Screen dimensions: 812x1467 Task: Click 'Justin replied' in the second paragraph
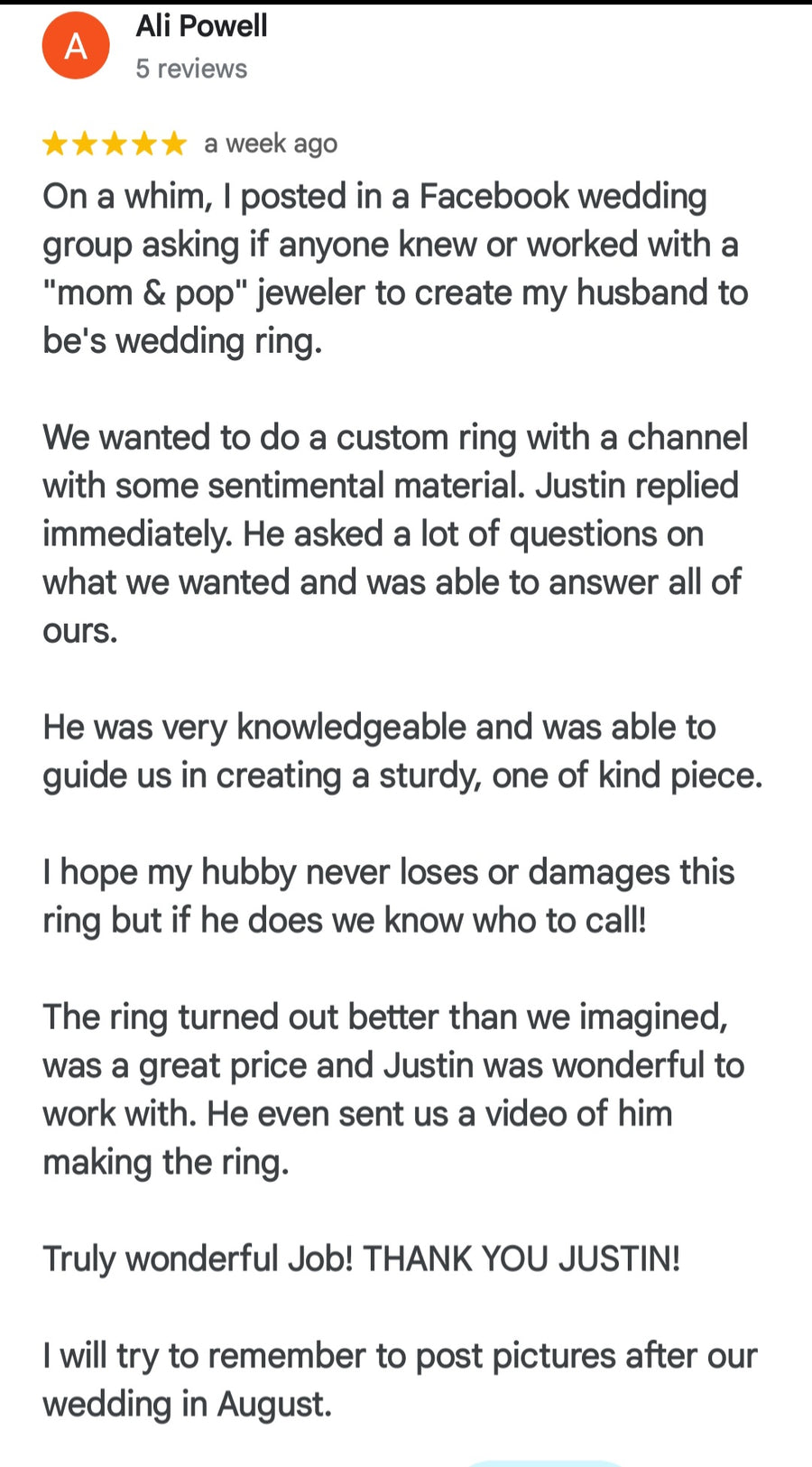point(636,486)
